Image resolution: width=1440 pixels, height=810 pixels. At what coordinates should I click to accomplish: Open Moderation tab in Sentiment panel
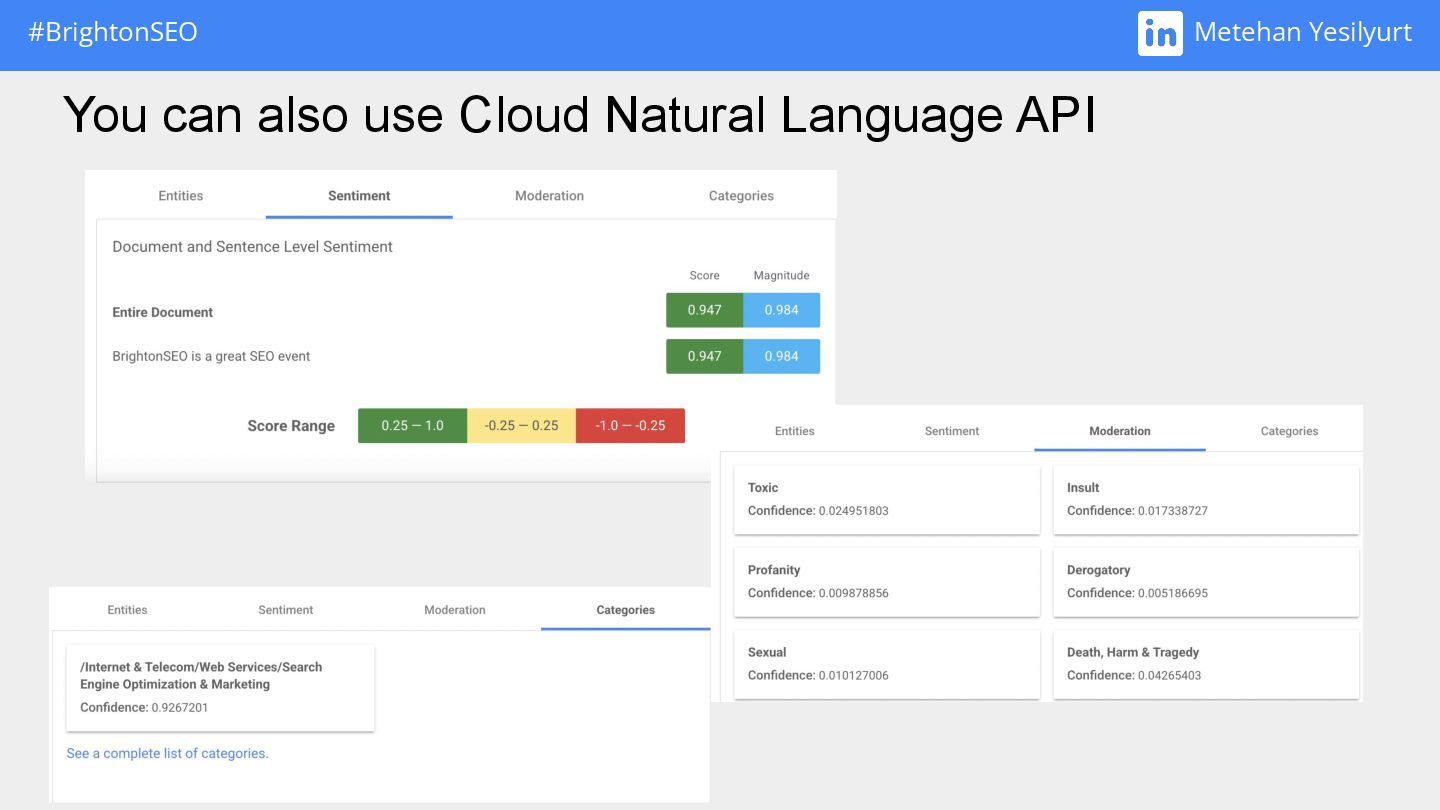[549, 196]
